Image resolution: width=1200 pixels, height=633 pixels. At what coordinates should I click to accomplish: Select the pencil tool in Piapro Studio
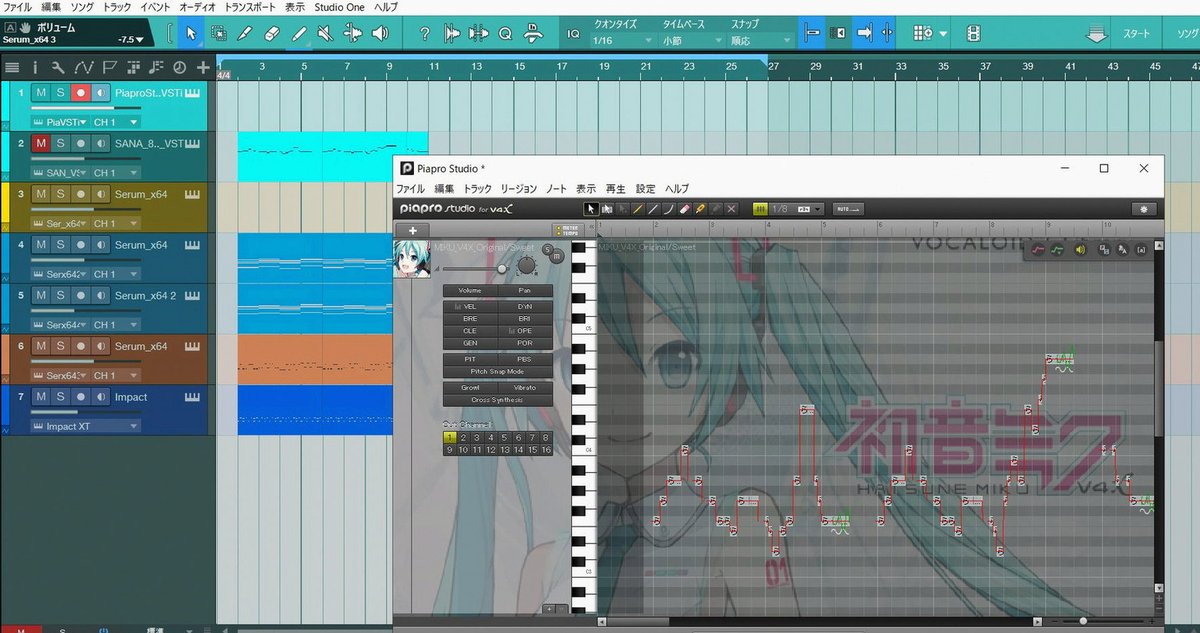636,208
